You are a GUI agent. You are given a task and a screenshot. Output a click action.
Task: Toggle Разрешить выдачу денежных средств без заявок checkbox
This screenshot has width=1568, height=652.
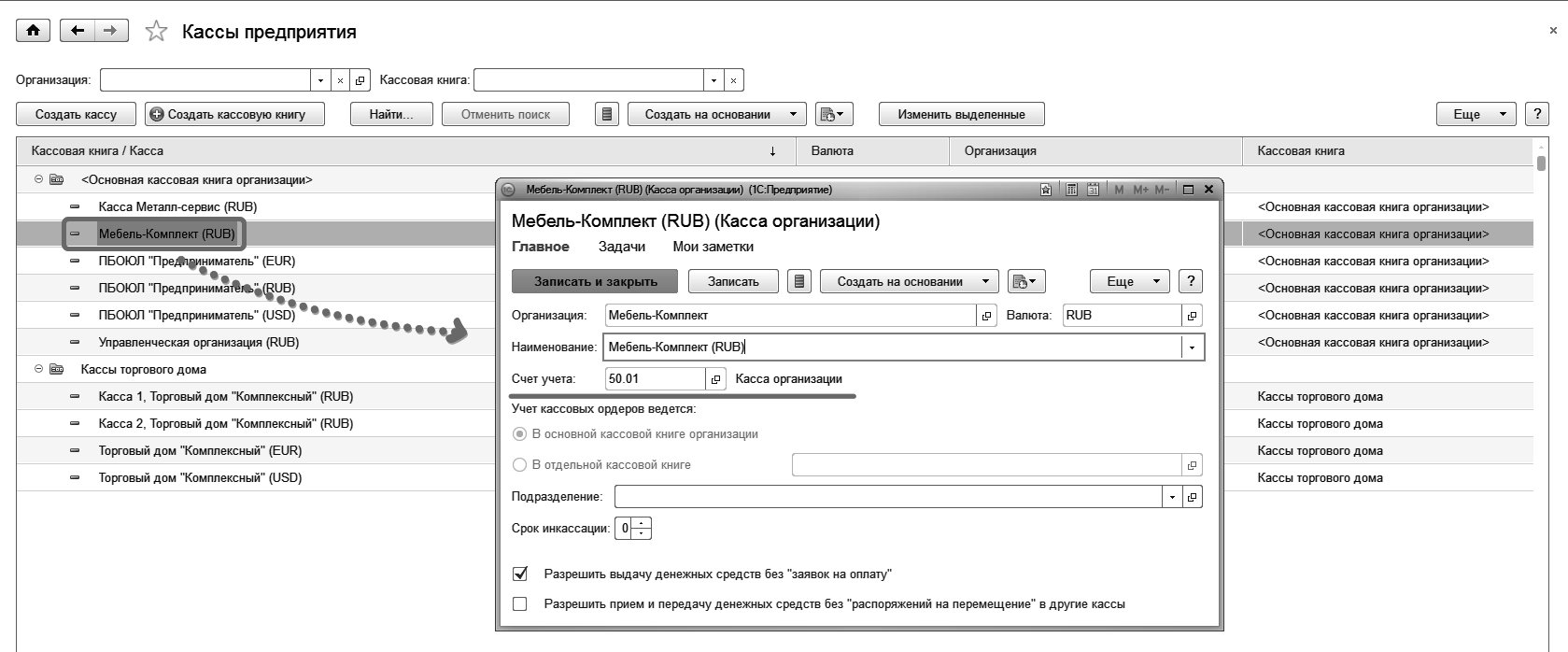(x=520, y=574)
